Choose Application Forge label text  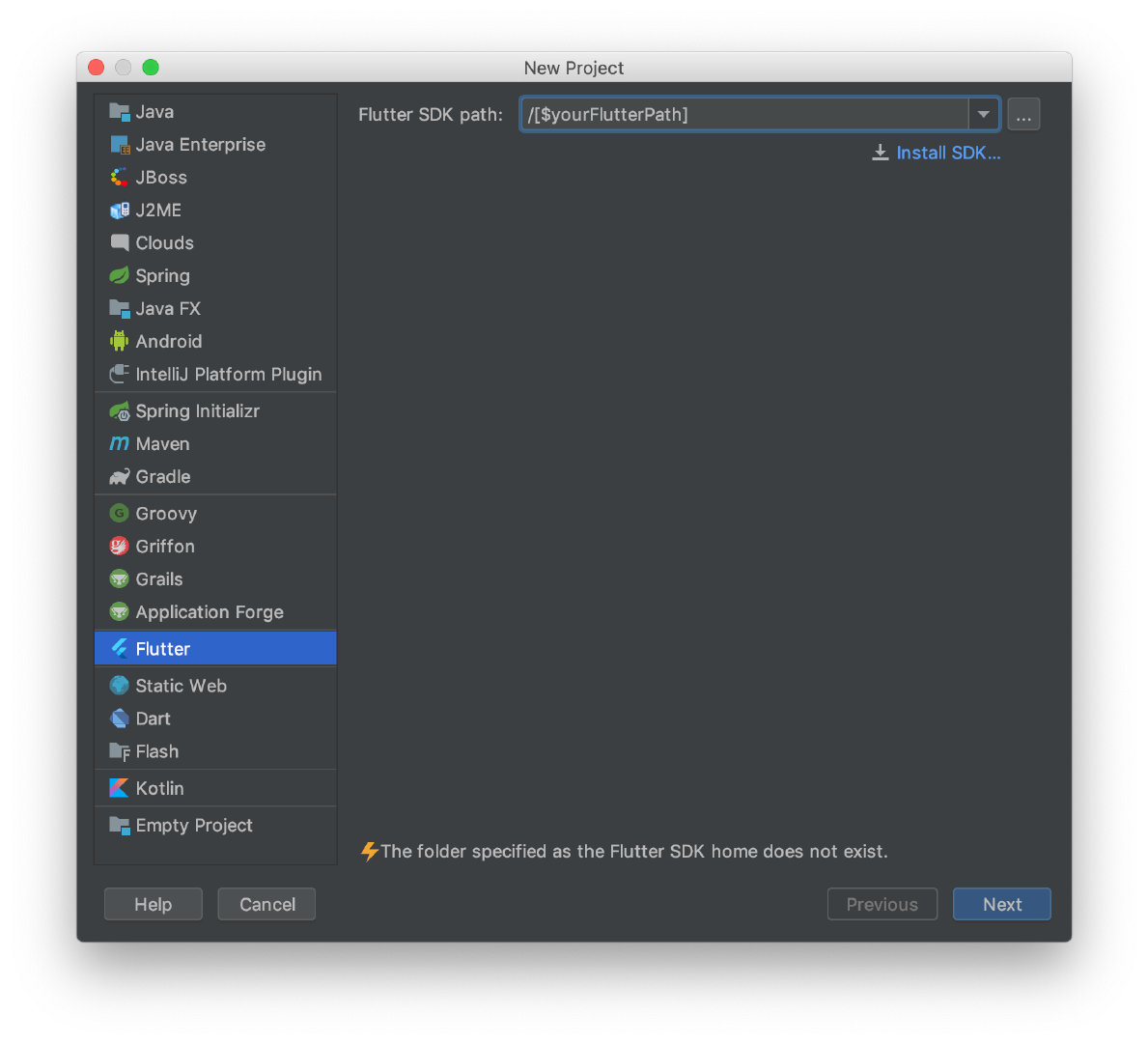tap(210, 612)
